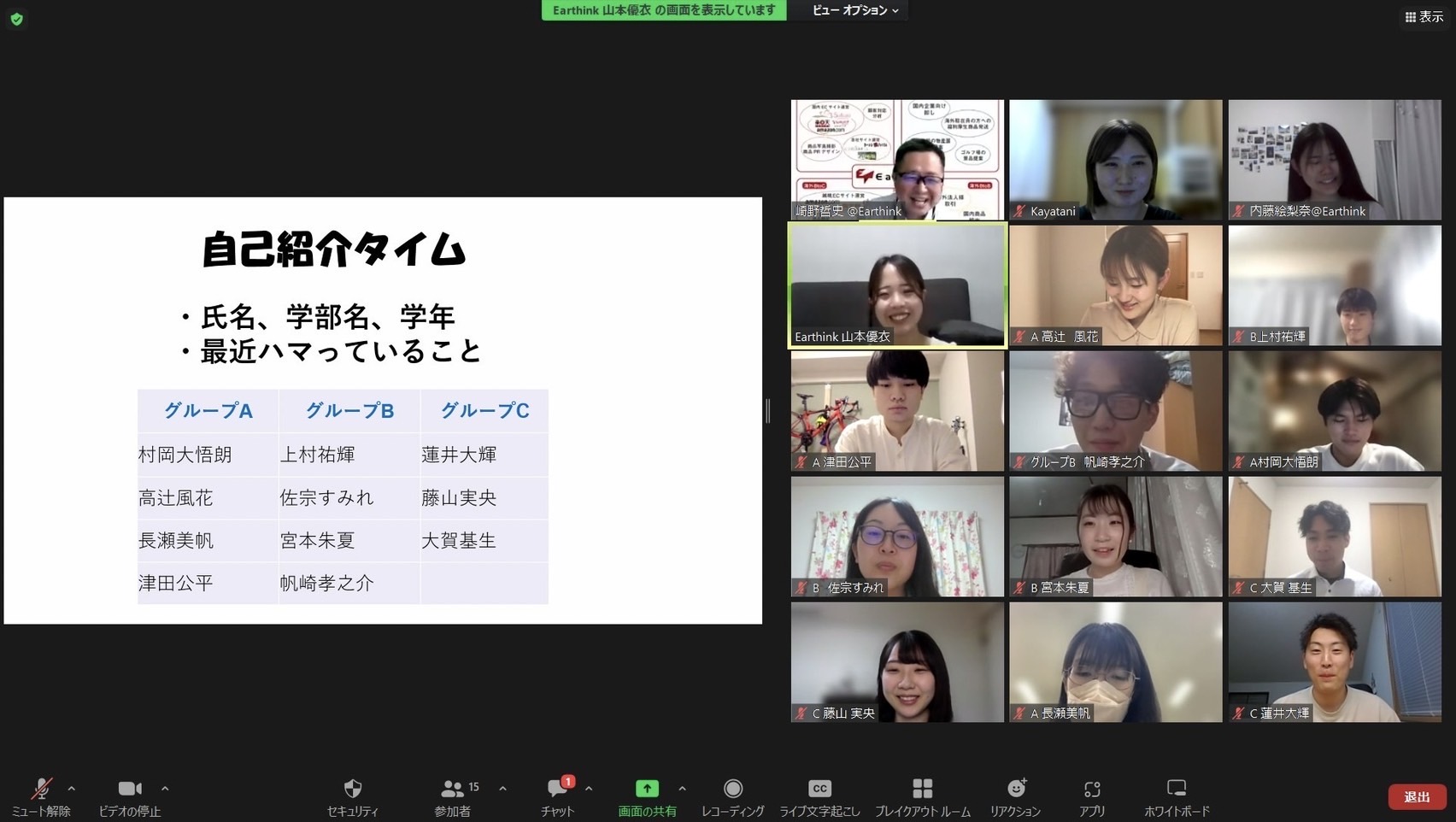The height and width of the screenshot is (822, 1456).
Task: Expand screen share options arrow
Action: [682, 788]
